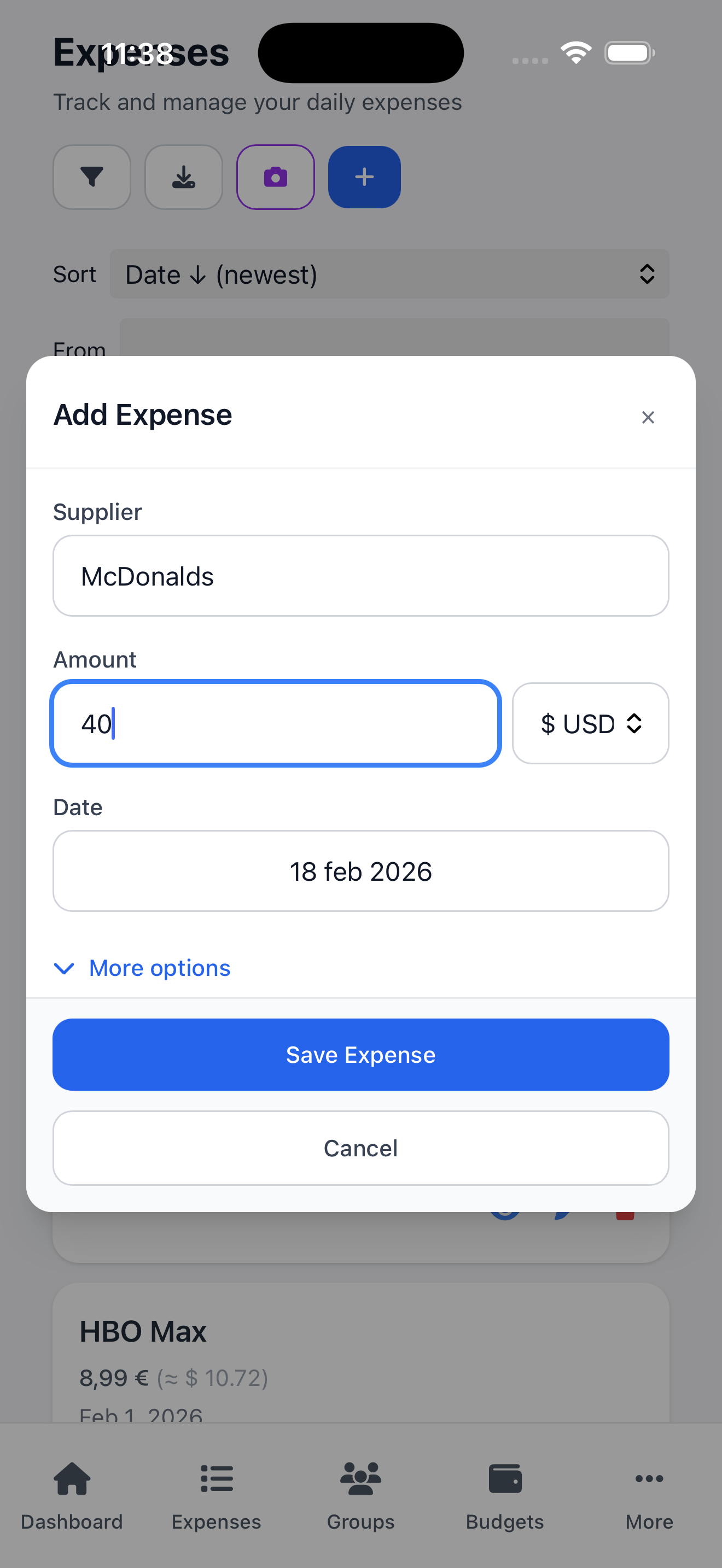Tap the More ellipsis tab
The image size is (722, 1568).
(649, 1496)
